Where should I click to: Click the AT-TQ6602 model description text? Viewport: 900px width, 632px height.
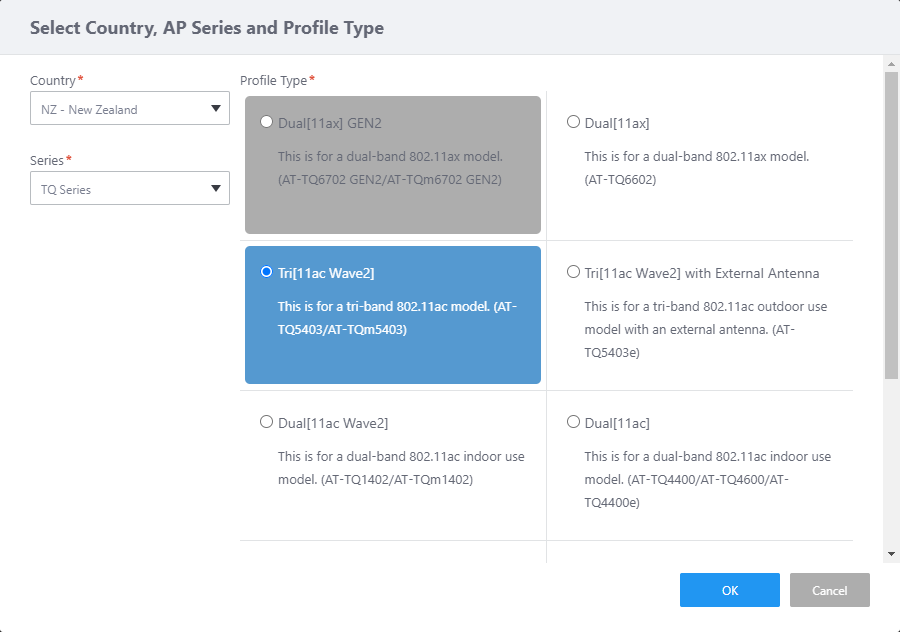point(696,168)
